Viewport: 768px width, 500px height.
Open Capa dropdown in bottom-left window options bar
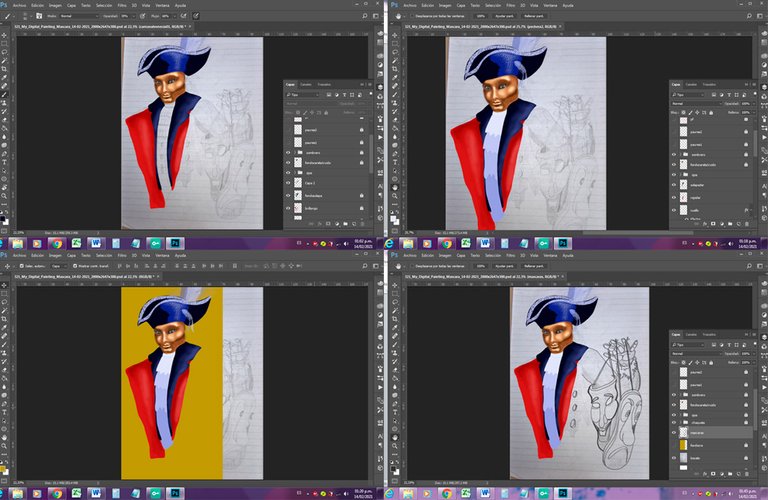click(x=59, y=266)
